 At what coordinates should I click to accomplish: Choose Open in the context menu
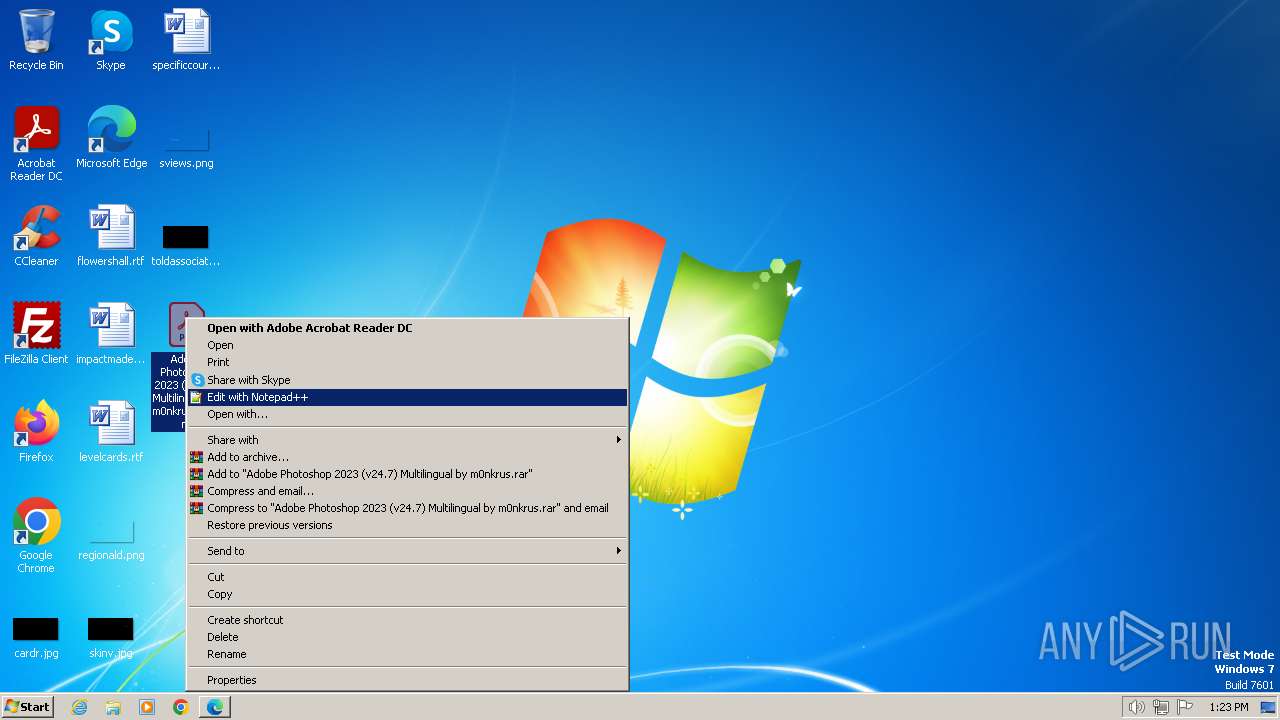pos(408,345)
